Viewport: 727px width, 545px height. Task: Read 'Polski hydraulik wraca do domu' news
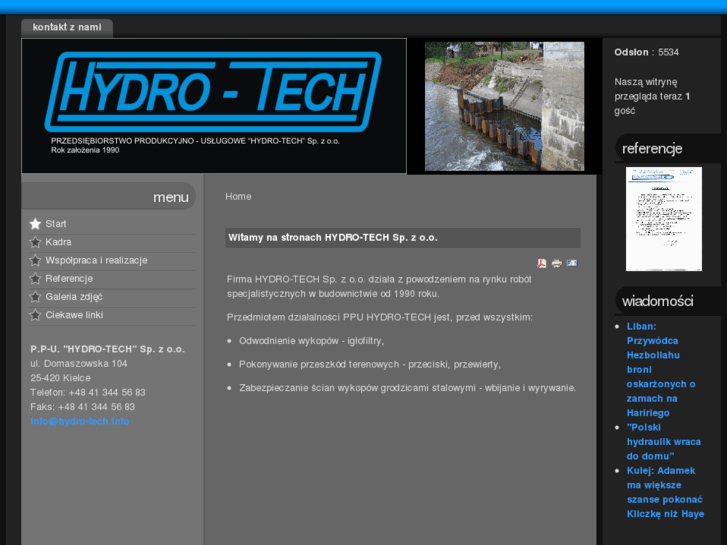[664, 441]
